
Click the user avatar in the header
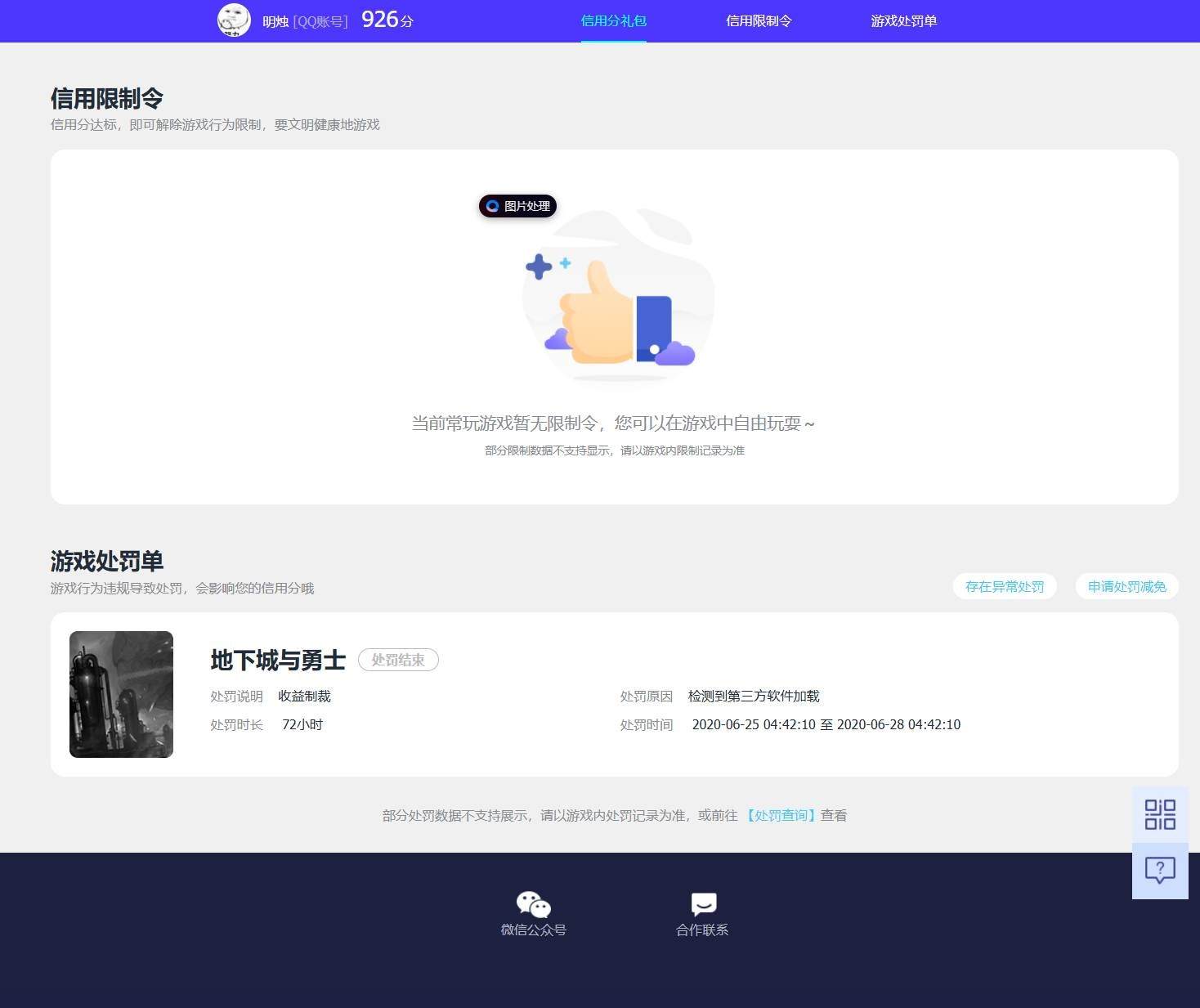(x=234, y=20)
